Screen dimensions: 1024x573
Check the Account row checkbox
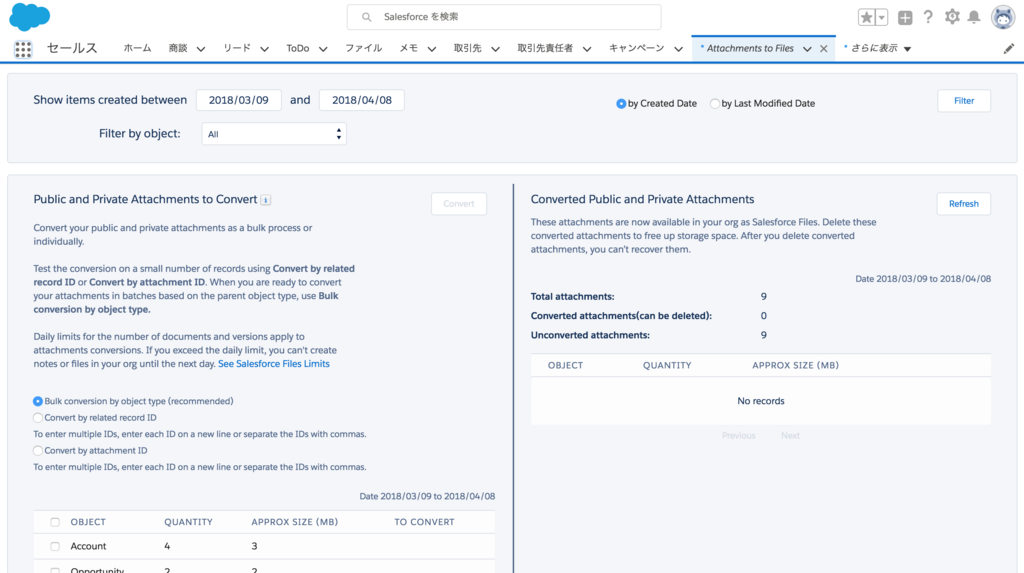click(55, 546)
